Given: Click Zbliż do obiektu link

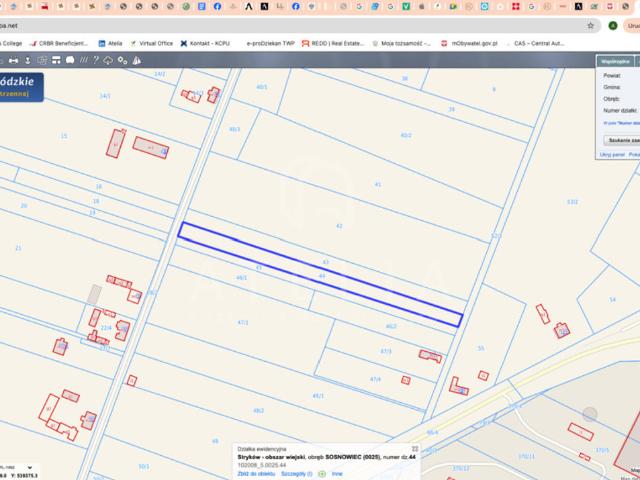Looking at the screenshot, I should pyautogui.click(x=254, y=473).
